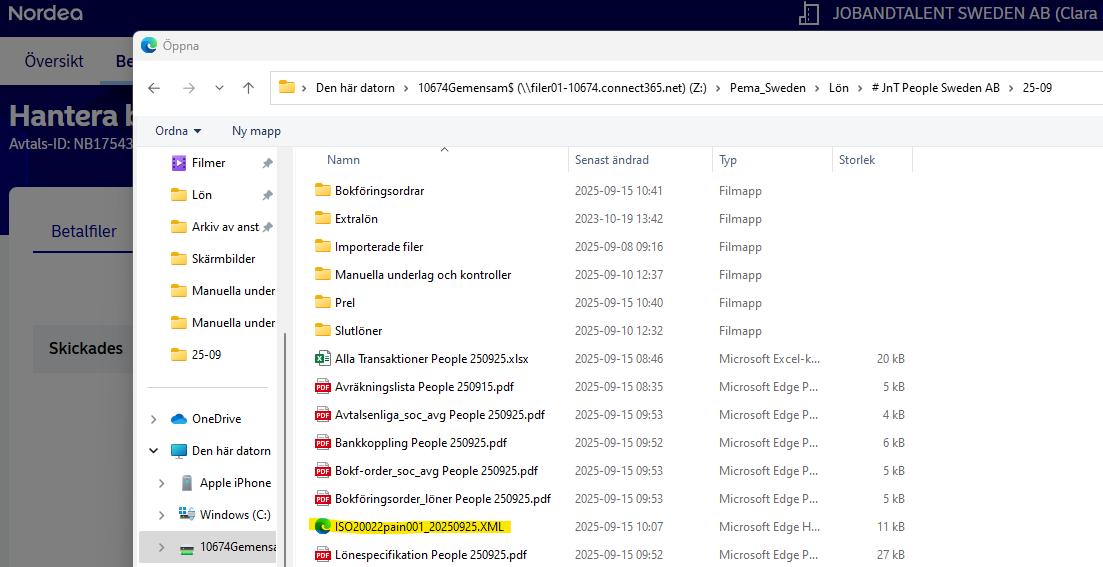Select the ISO20022pain001_20250925.XML file icon
The width and height of the screenshot is (1103, 567).
click(323, 527)
